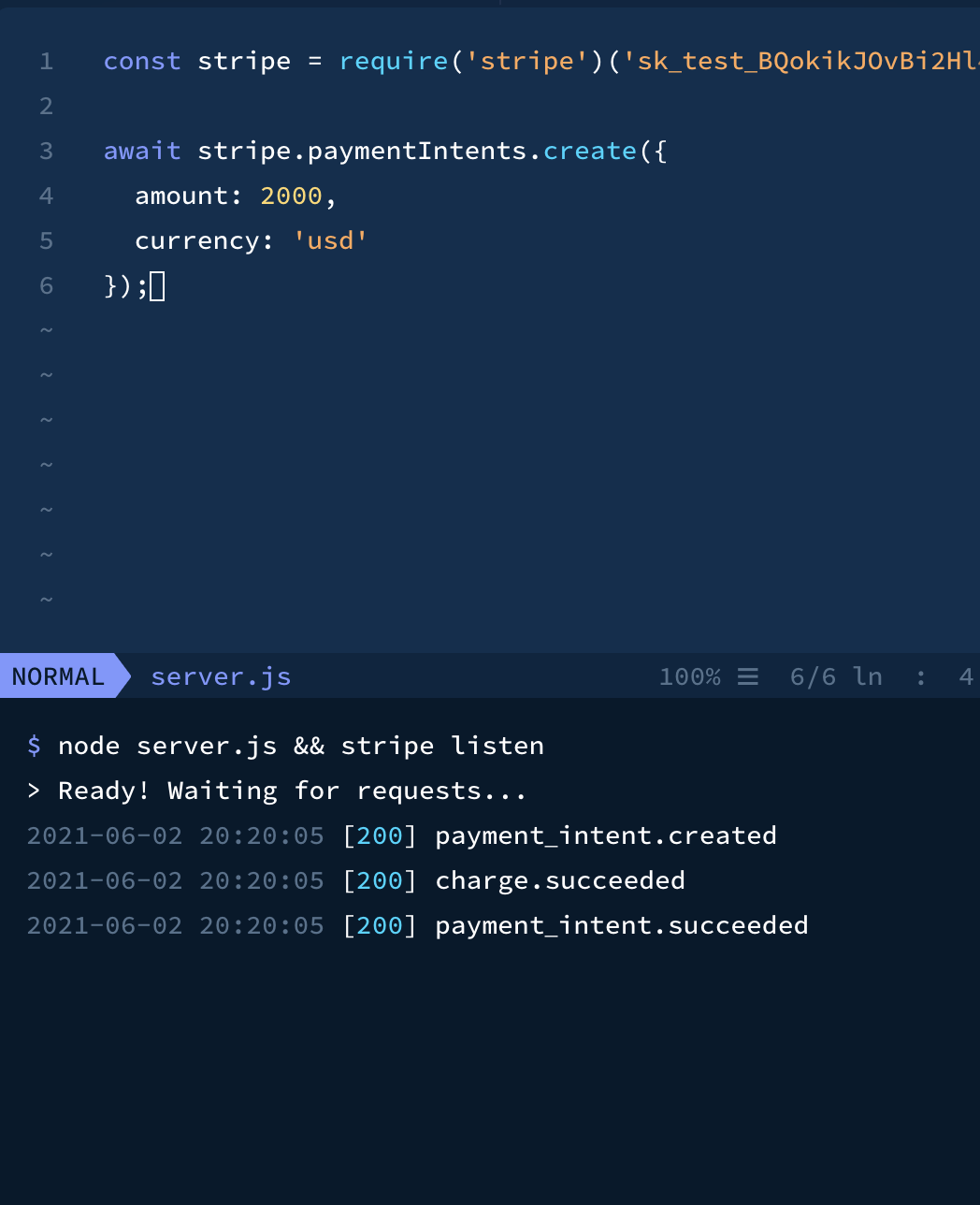Click the payment_intent.created log entry
The image size is (980, 1205).
click(606, 835)
